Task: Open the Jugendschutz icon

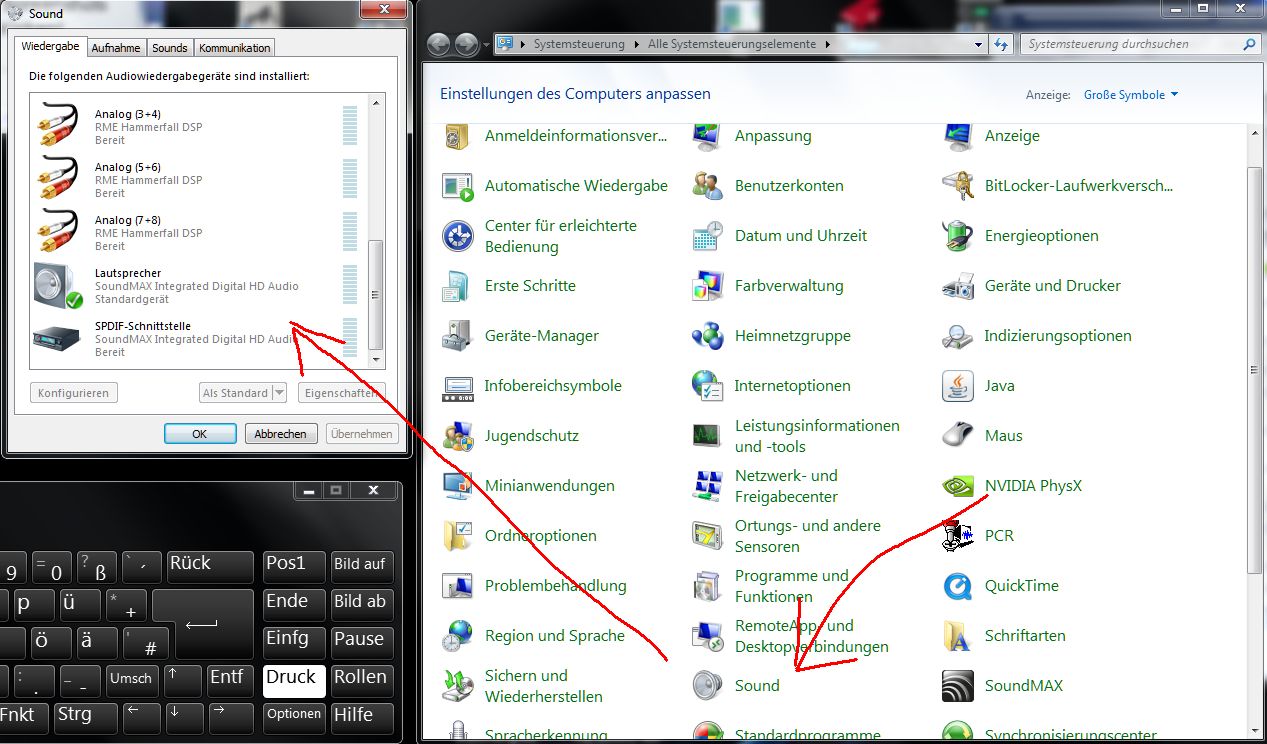Action: click(458, 436)
